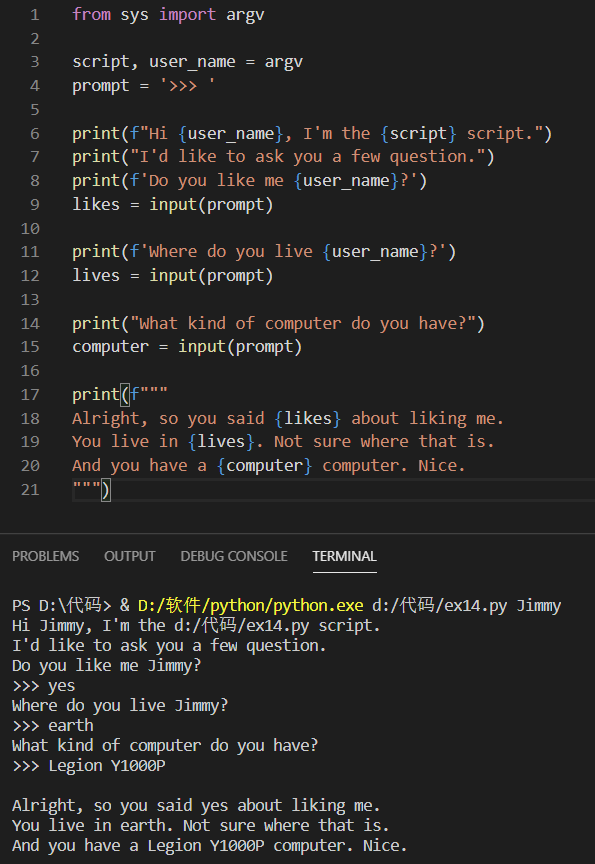The height and width of the screenshot is (864, 595).
Task: Click the likes variable on line 9
Action: [96, 204]
